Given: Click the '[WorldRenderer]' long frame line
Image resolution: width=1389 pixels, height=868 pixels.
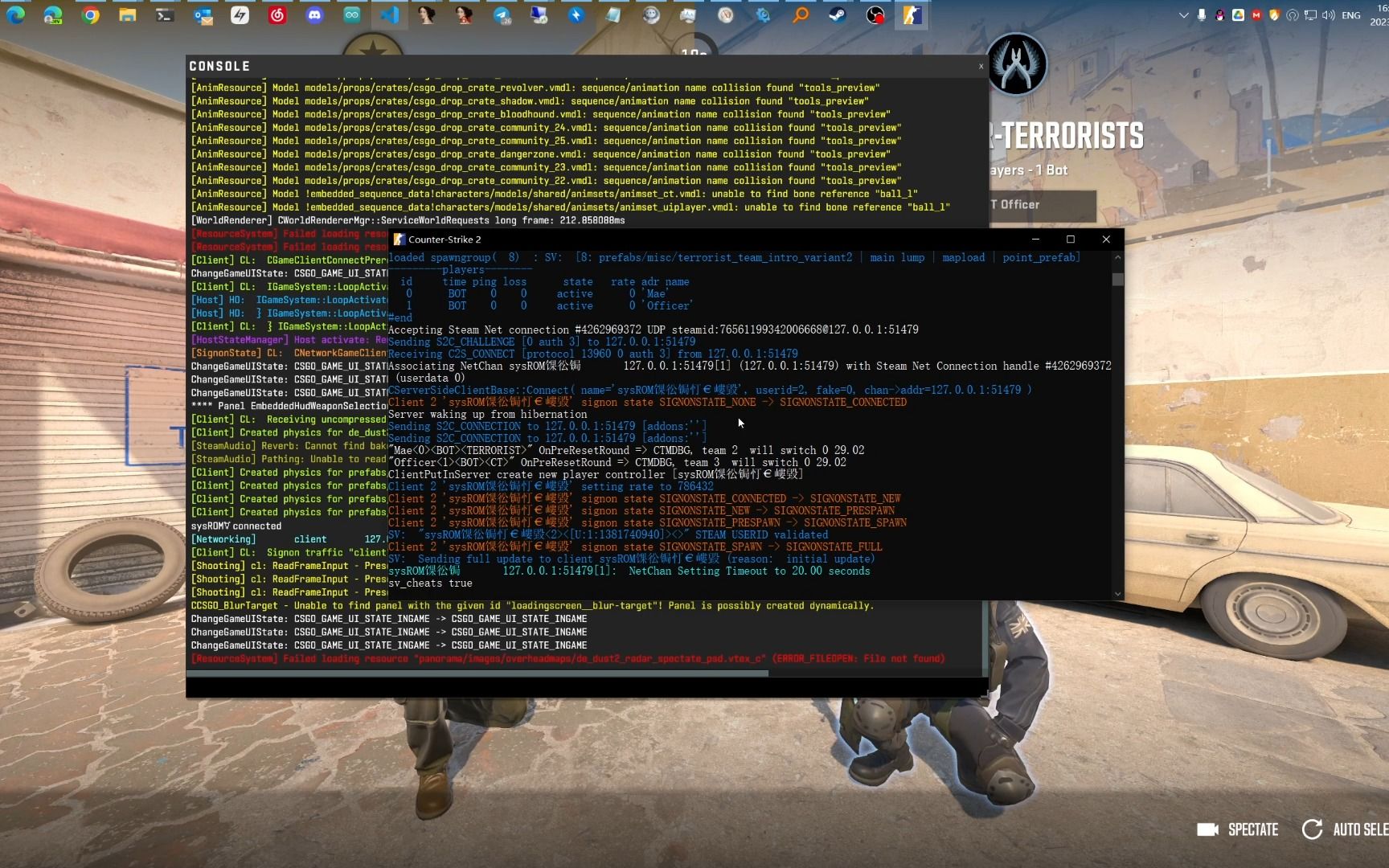Looking at the screenshot, I should tap(408, 220).
